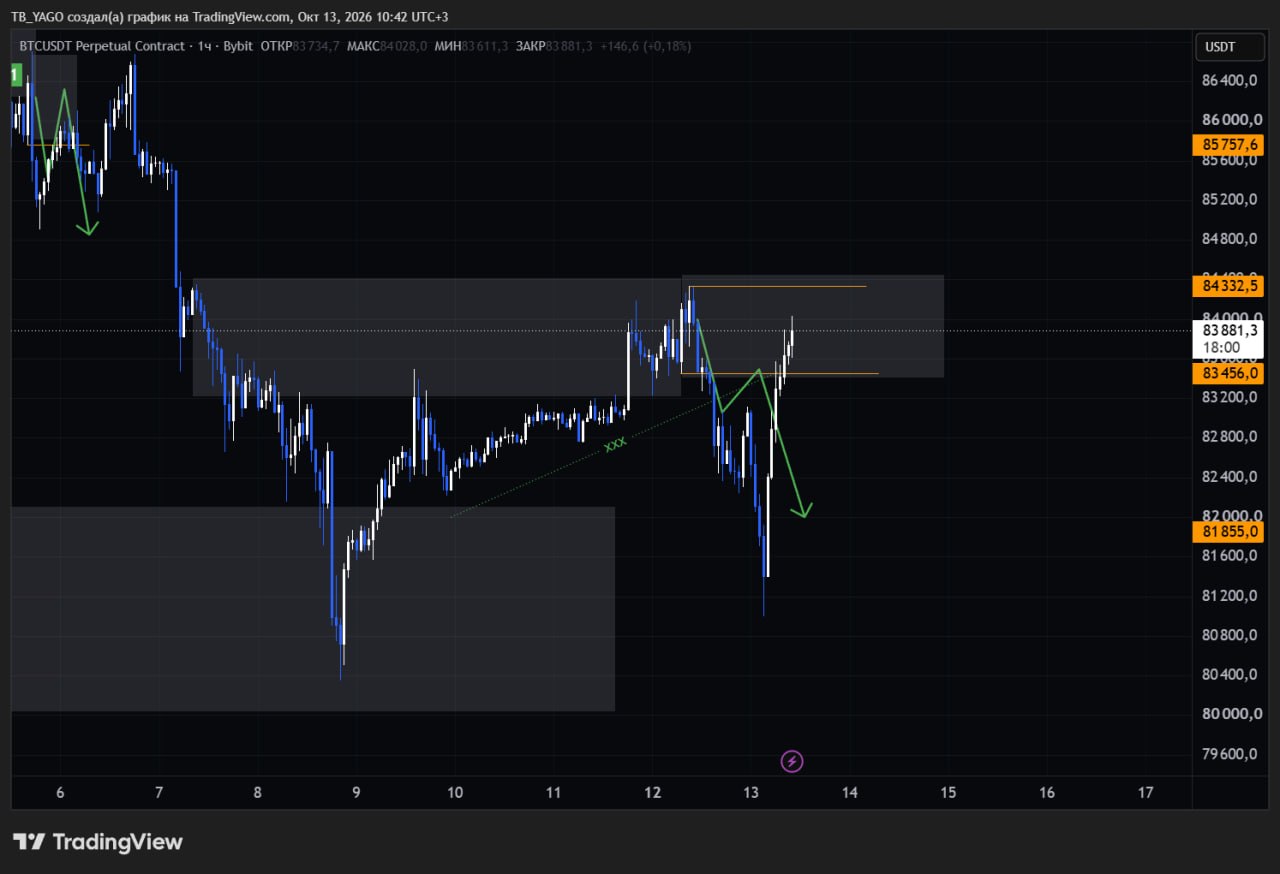Click the green 1 badge at chart corner
The height and width of the screenshot is (874, 1280).
coord(16,75)
